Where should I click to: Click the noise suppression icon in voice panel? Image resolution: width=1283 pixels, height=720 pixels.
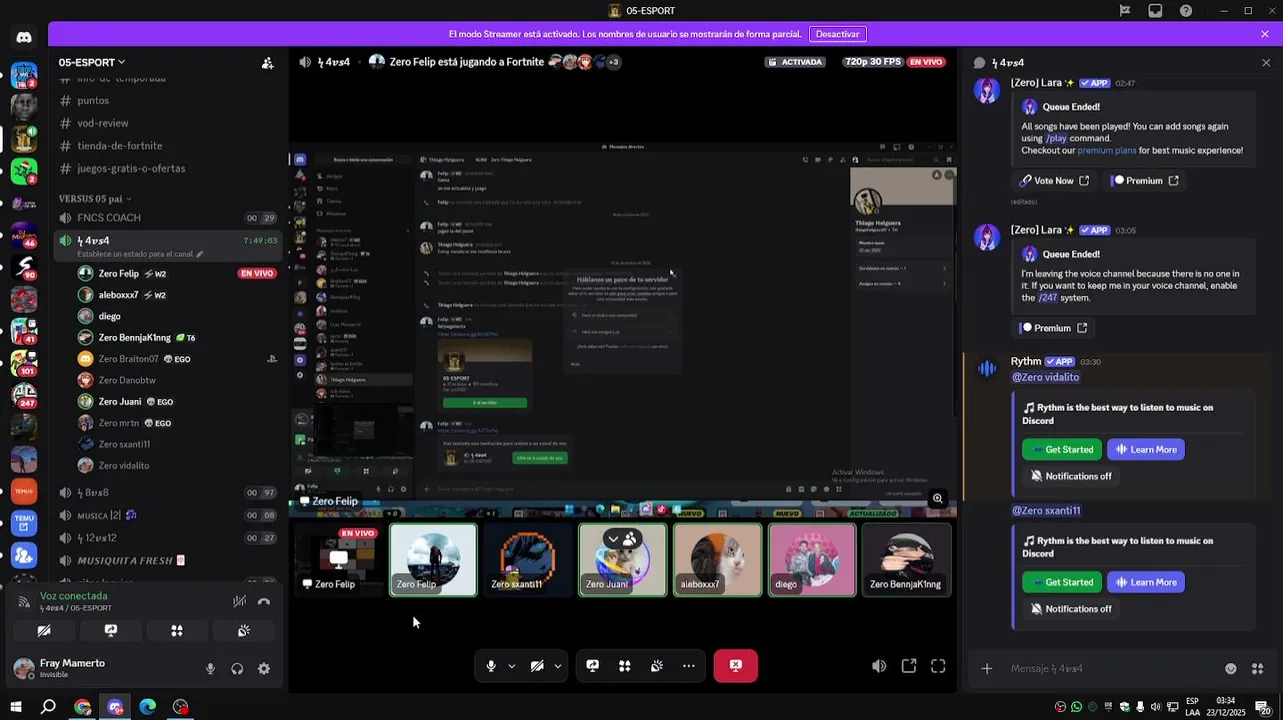pyautogui.click(x=239, y=601)
